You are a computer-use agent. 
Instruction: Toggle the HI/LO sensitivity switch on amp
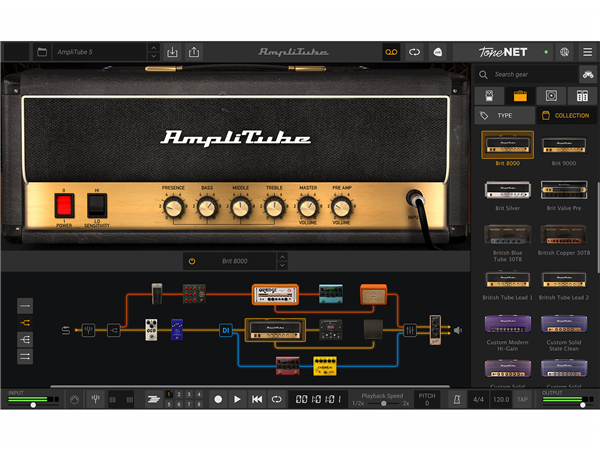(97, 206)
